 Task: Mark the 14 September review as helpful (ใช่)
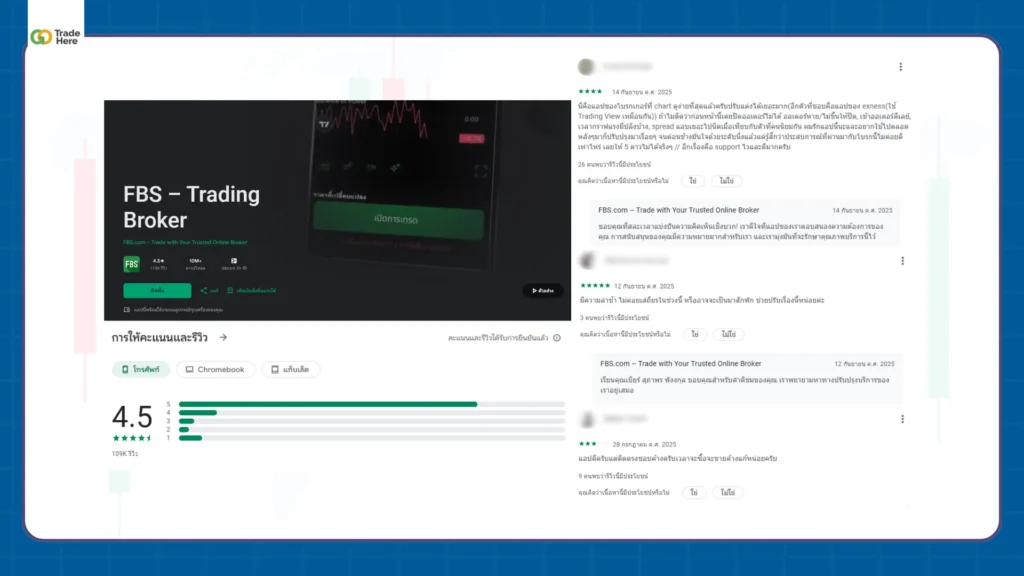click(692, 181)
